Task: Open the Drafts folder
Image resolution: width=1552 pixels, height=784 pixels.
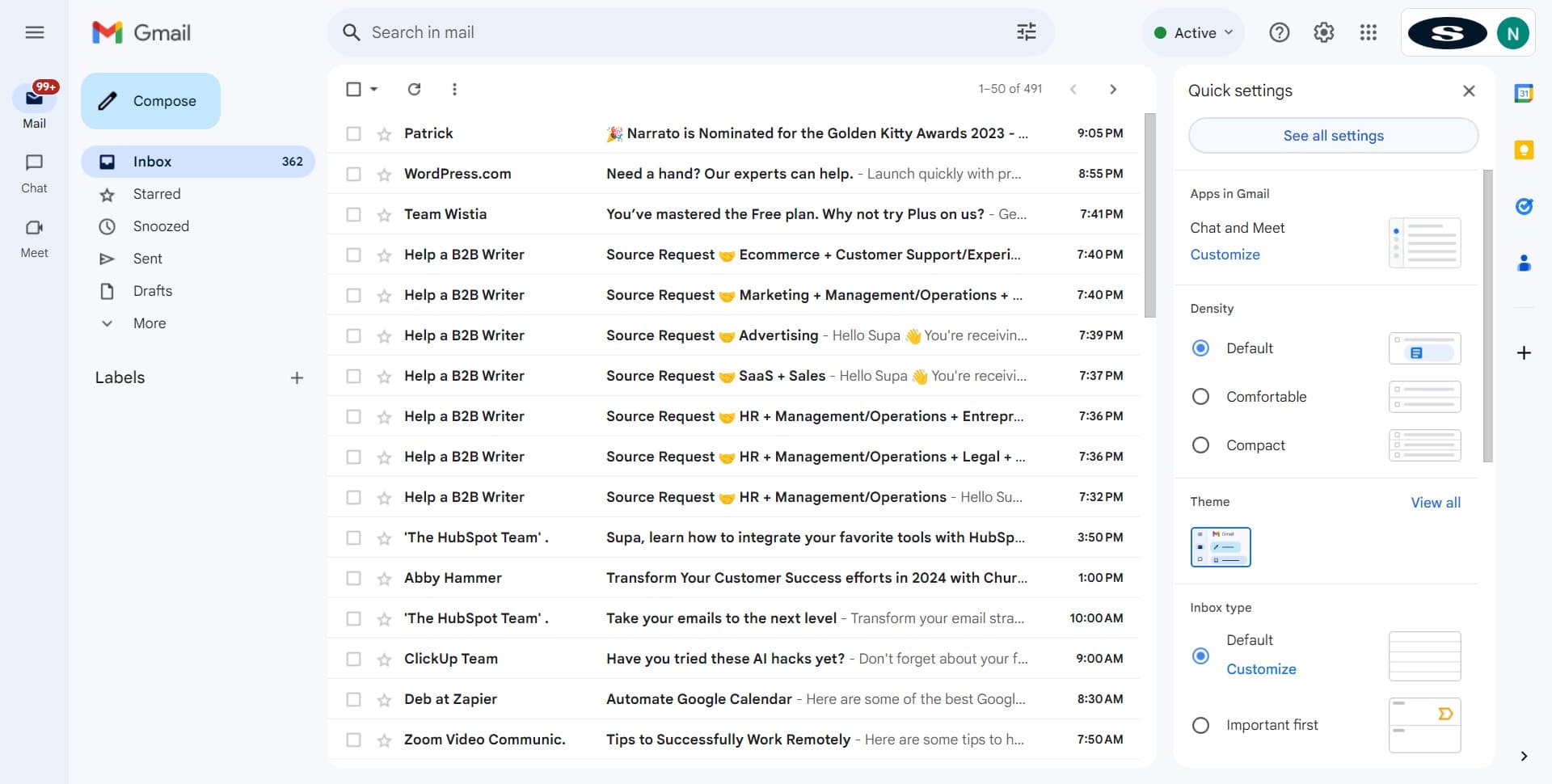Action: coord(153,291)
